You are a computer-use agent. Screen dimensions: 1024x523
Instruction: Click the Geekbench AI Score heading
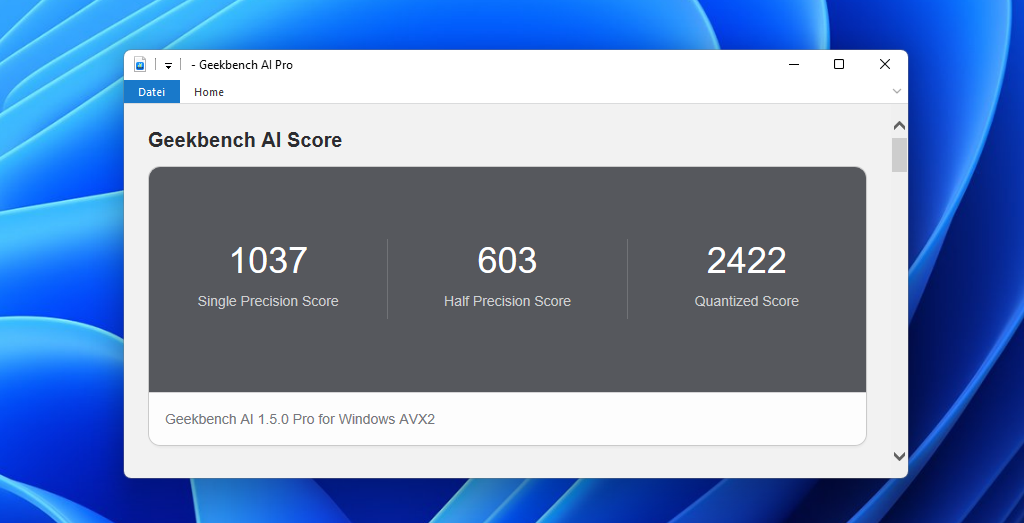pos(245,140)
